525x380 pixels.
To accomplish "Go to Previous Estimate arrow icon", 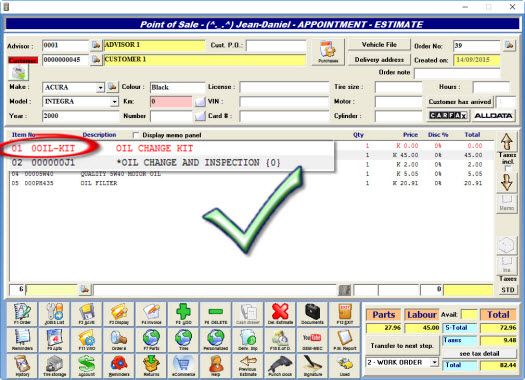I will click(x=248, y=366).
